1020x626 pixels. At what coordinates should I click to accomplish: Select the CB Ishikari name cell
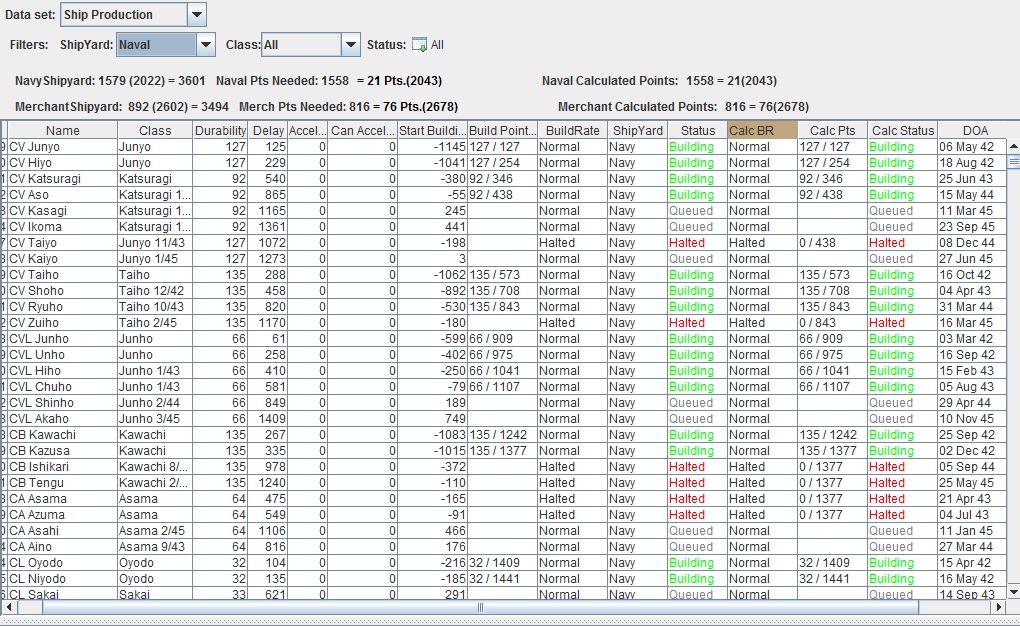point(62,467)
